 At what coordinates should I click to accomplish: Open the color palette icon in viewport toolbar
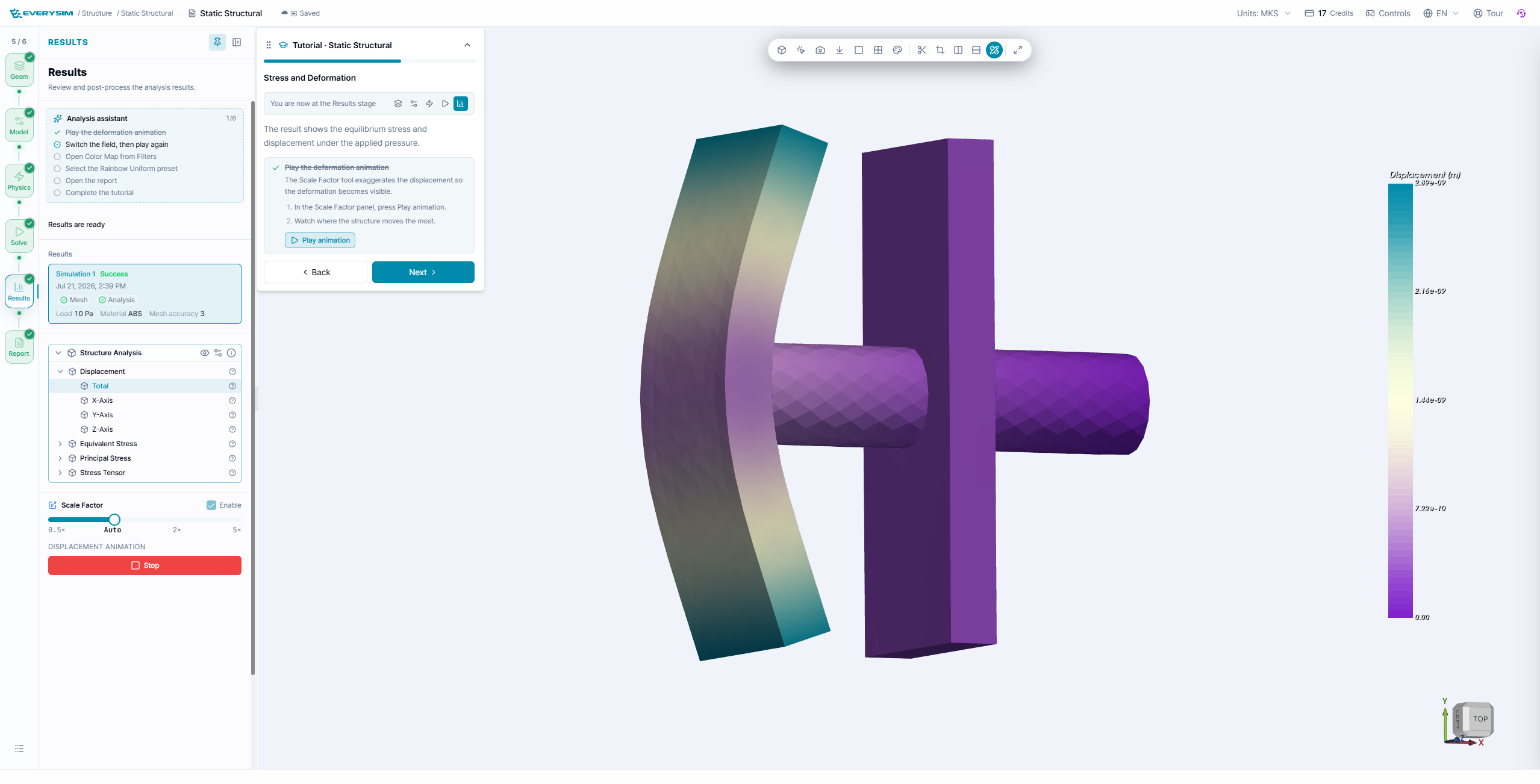click(897, 50)
